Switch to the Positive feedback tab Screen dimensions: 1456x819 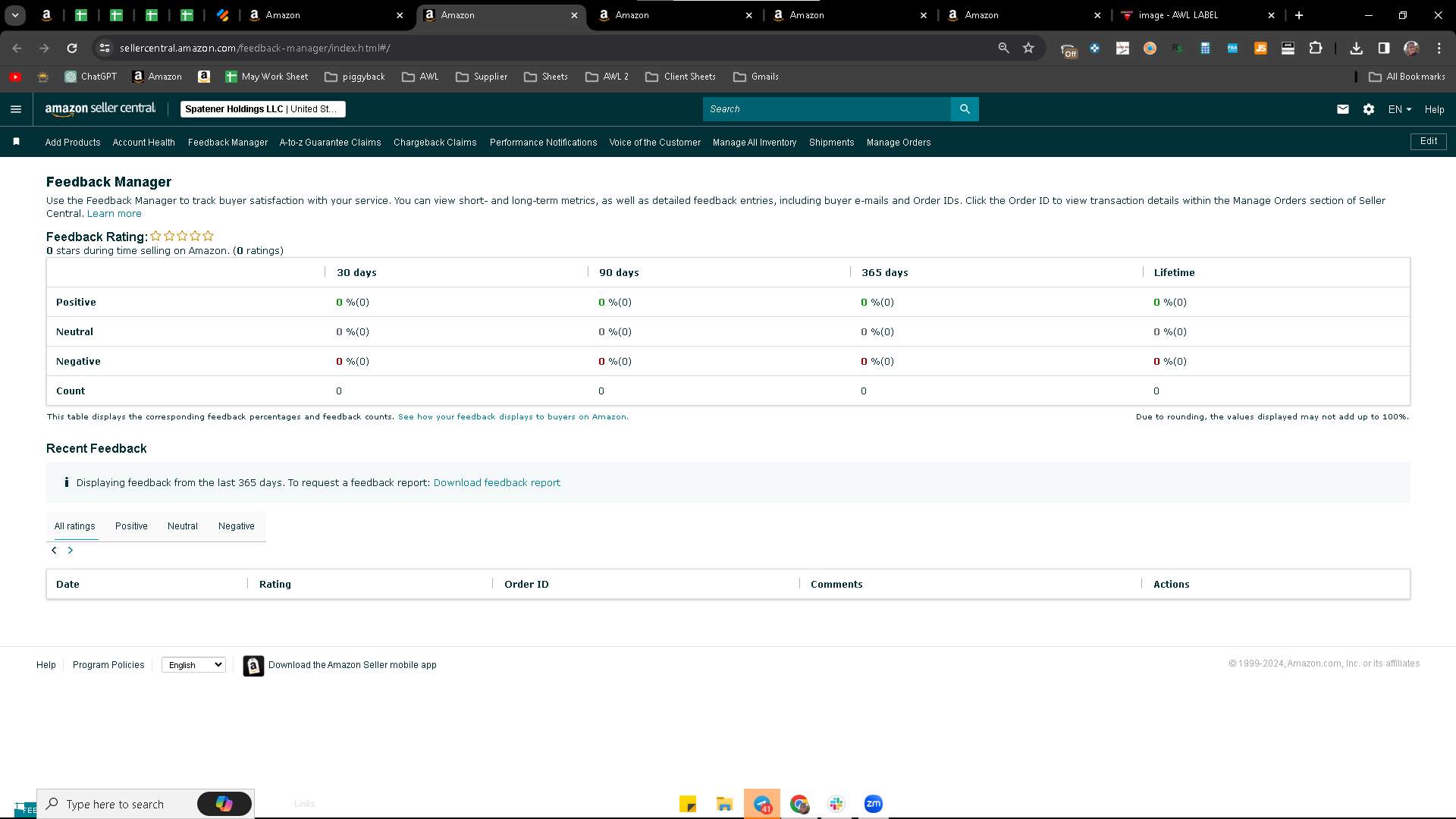[x=131, y=526]
